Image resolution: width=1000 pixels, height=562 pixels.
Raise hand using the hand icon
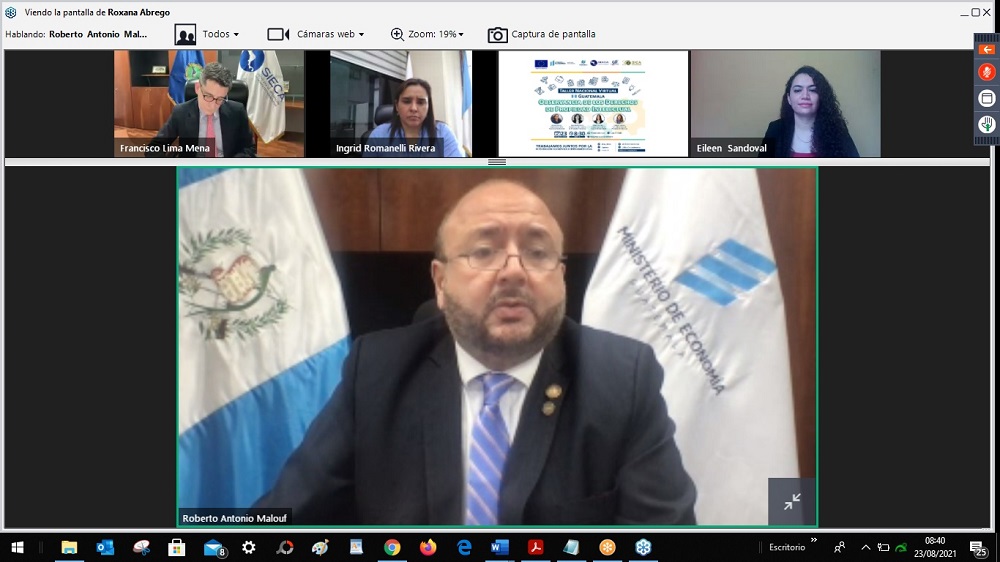(x=986, y=124)
